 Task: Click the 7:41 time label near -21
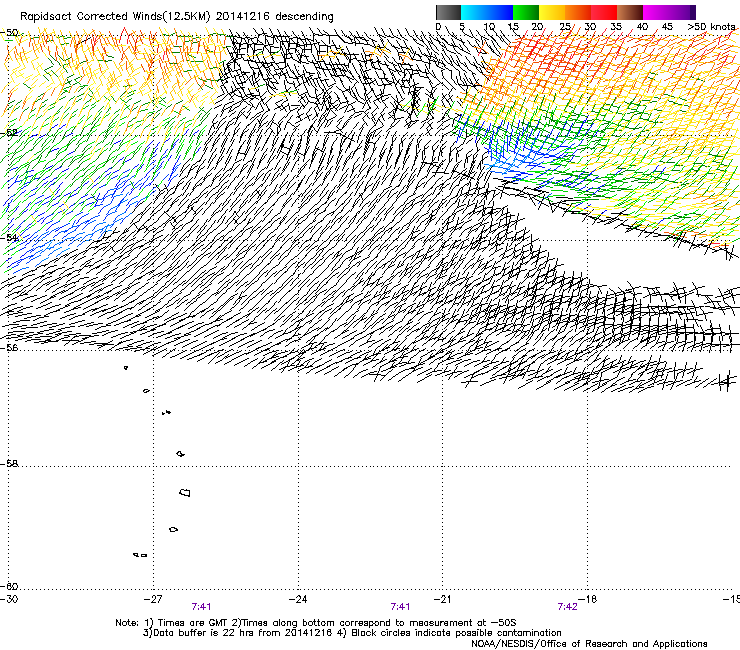400,607
